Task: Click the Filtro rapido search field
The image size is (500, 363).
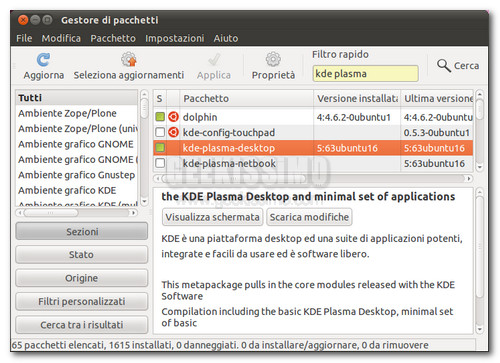Action: [x=365, y=74]
